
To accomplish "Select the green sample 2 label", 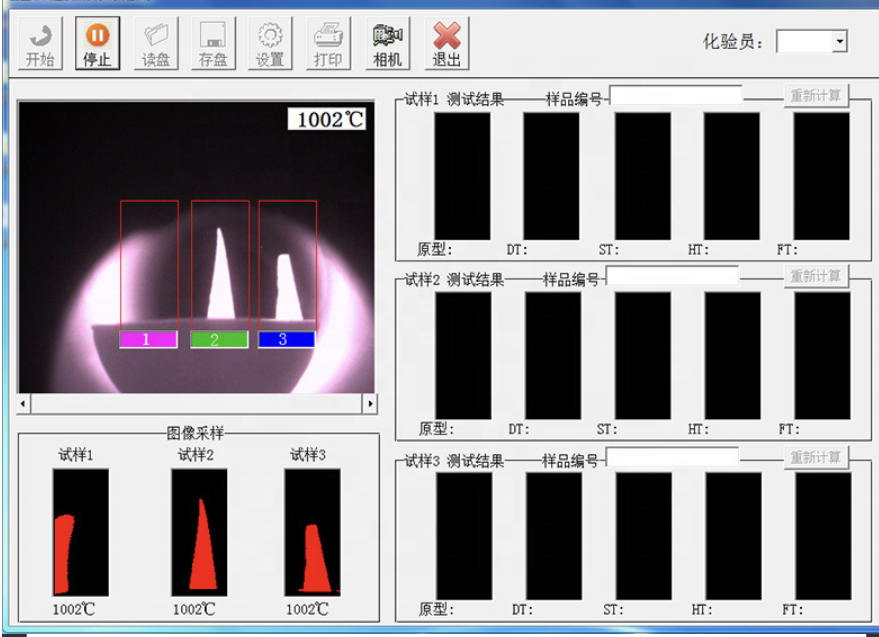I will click(218, 339).
